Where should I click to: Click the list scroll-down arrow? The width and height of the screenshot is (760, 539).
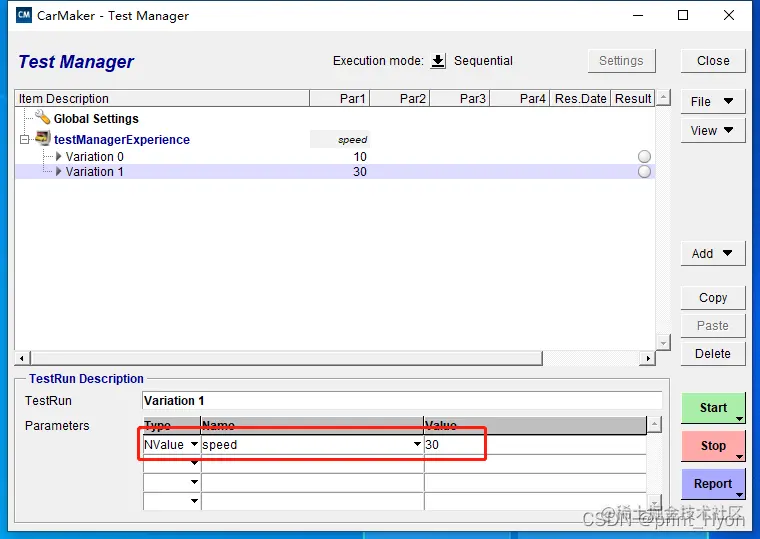[x=663, y=343]
